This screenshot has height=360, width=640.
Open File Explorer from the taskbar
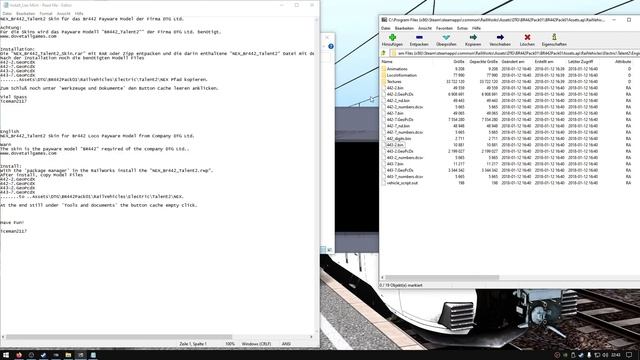click(x=68, y=355)
